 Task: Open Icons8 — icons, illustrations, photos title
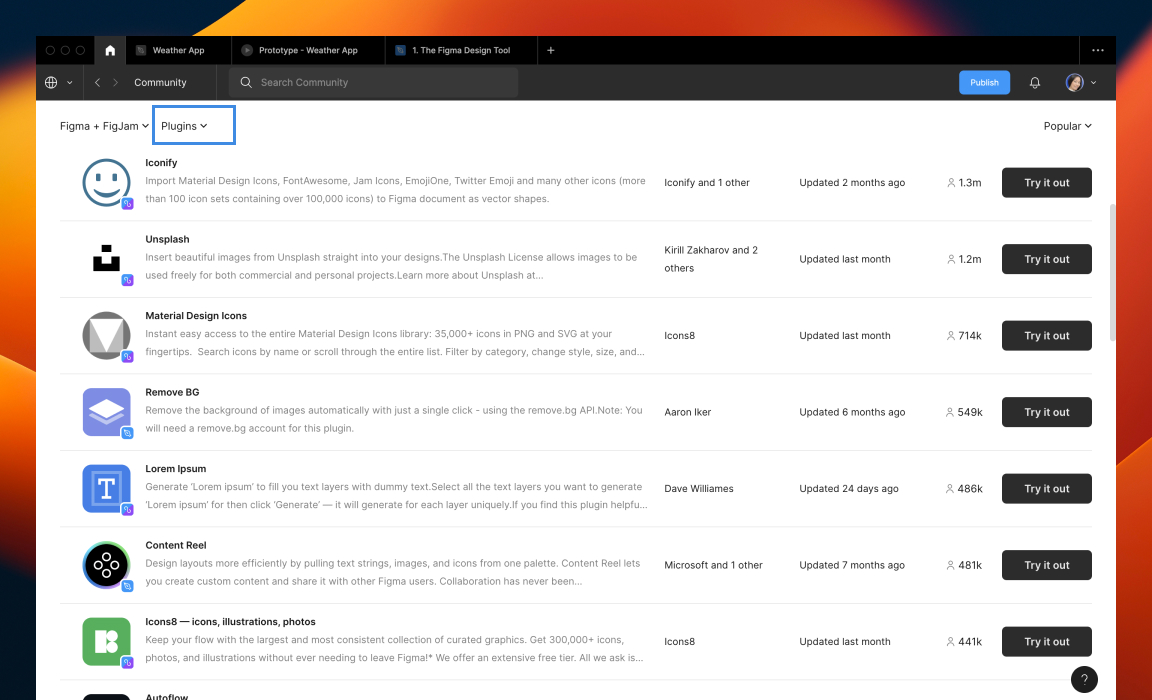(230, 621)
